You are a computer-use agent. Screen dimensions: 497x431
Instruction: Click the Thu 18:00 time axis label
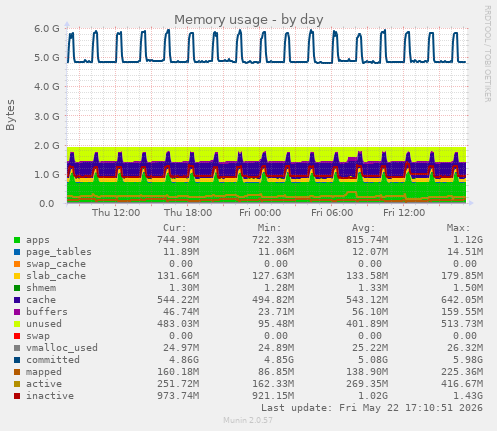188,213
